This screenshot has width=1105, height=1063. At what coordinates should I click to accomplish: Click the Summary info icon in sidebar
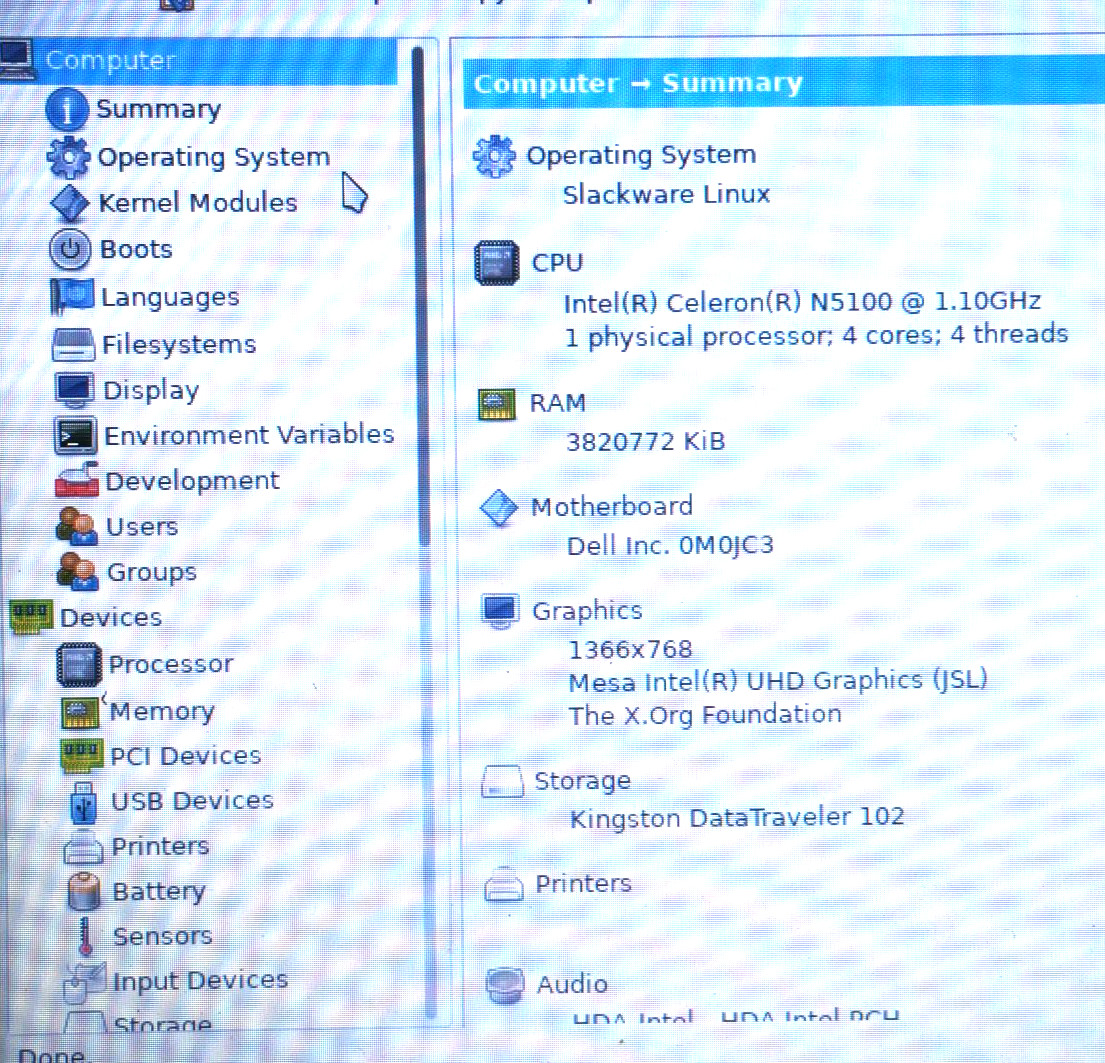pos(68,109)
